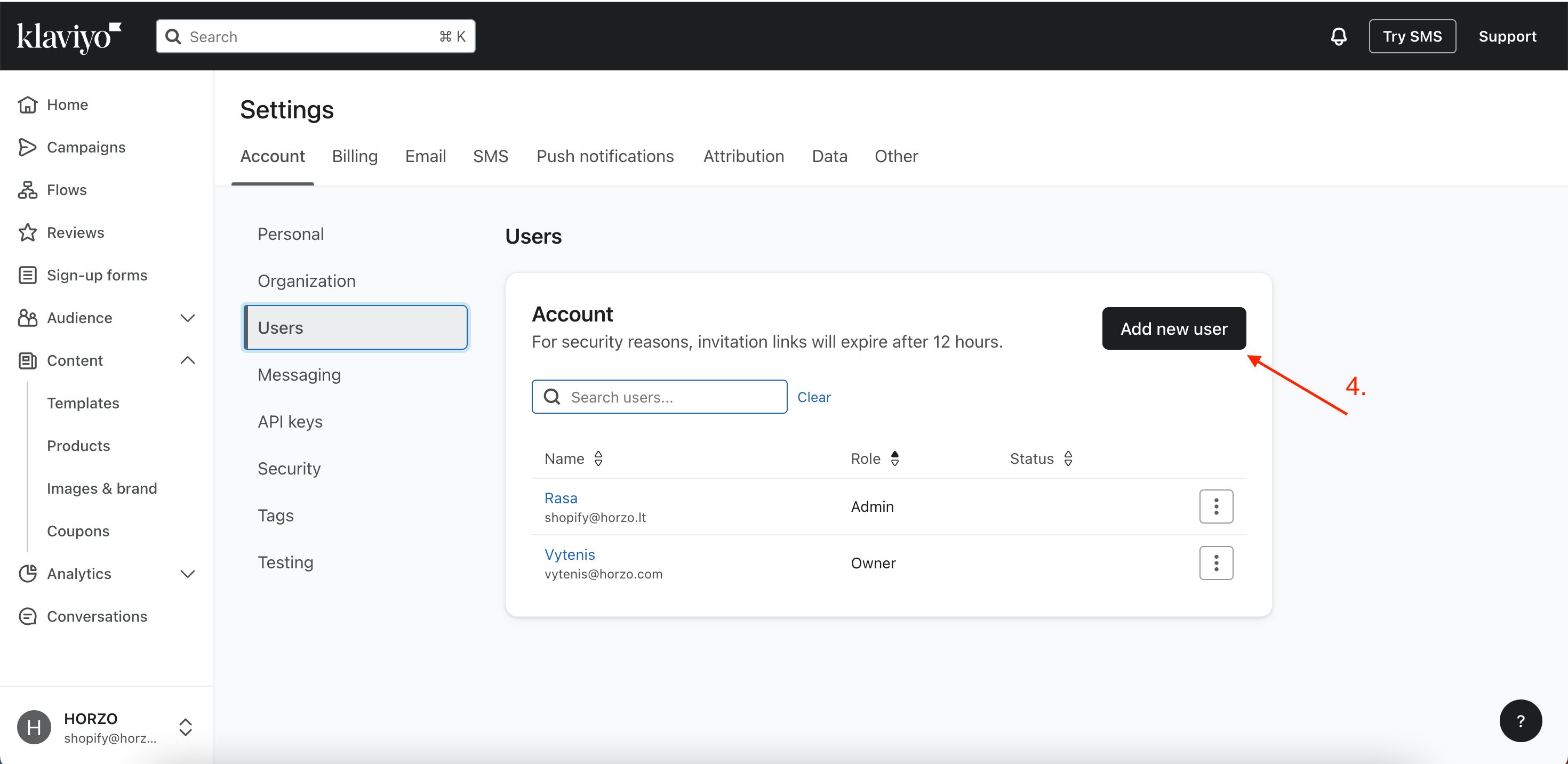The width and height of the screenshot is (1568, 764).
Task: Switch to the Billing tab
Action: pos(354,156)
